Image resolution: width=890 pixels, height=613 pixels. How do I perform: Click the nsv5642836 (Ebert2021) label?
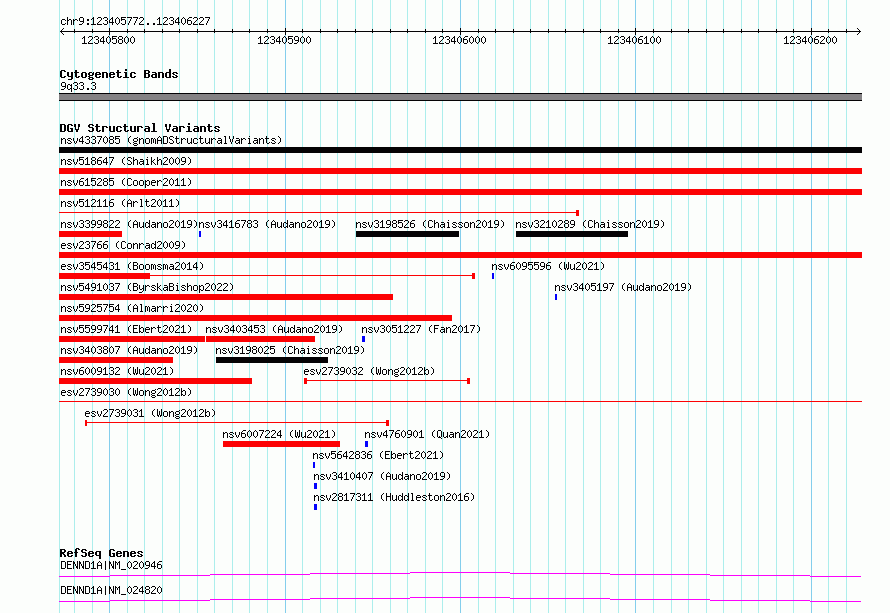click(x=379, y=455)
